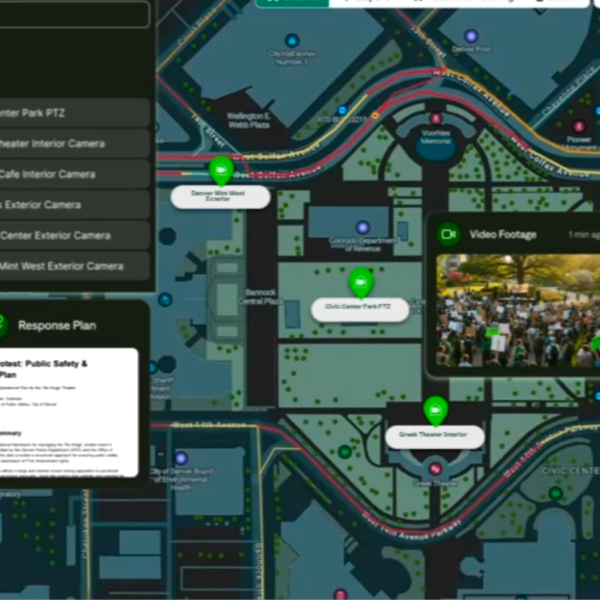This screenshot has width=600, height=600.
Task: Click the Colorado Department of Revenue marker
Action: (x=363, y=227)
